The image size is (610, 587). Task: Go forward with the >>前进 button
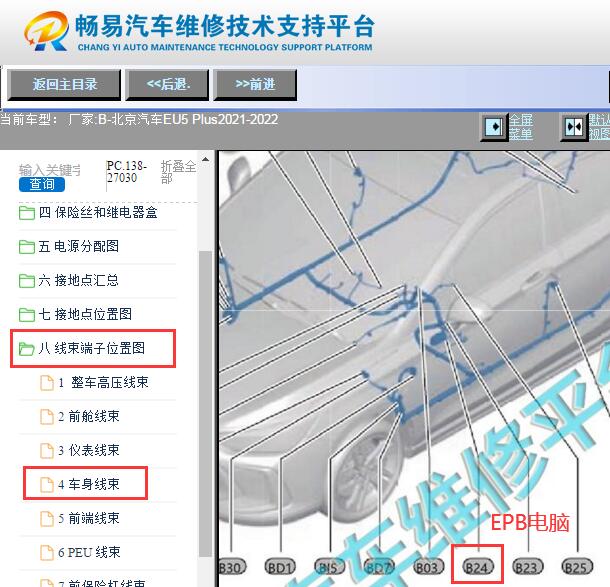coord(255,84)
